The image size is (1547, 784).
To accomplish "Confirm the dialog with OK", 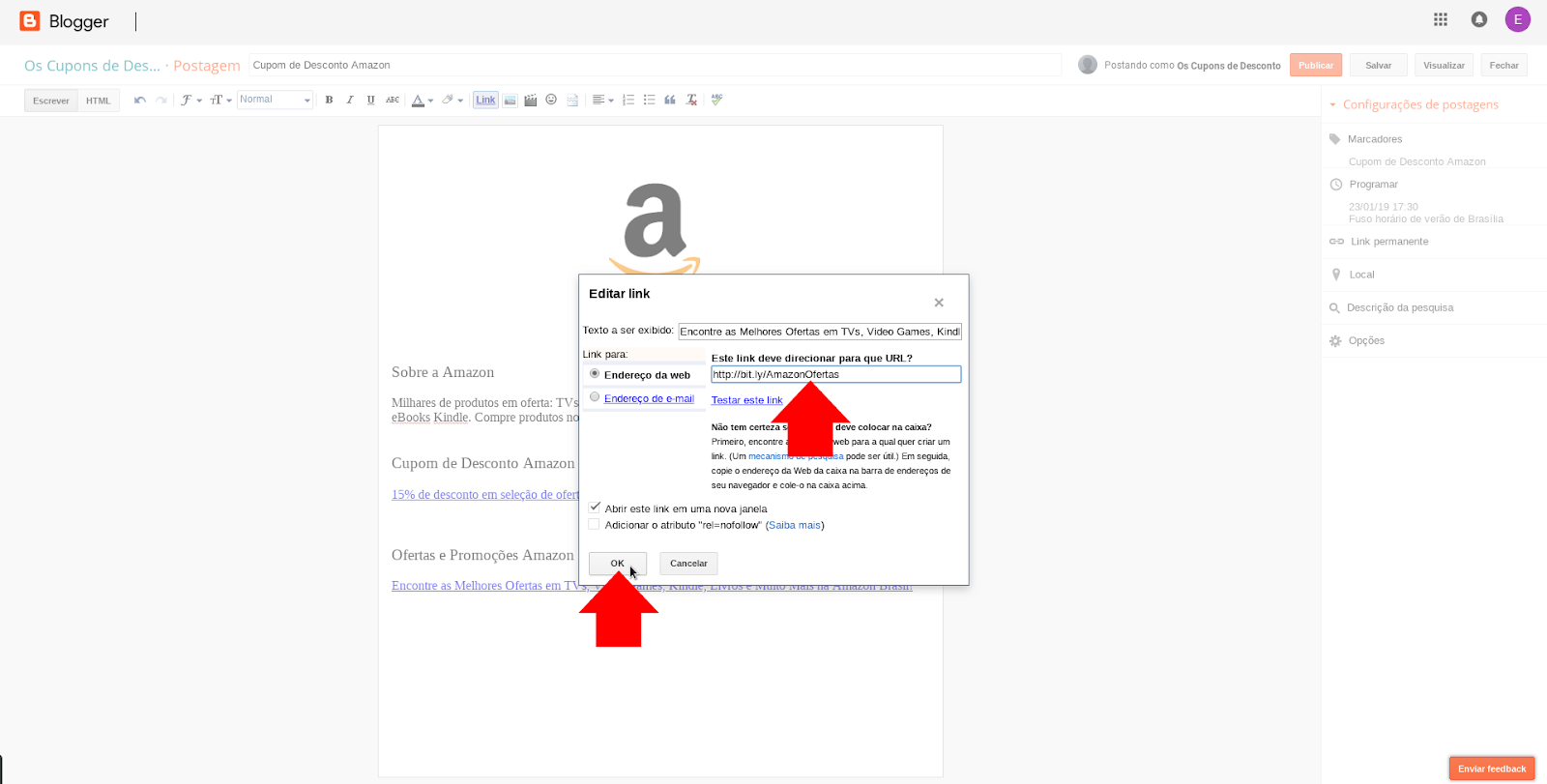I will coord(617,564).
